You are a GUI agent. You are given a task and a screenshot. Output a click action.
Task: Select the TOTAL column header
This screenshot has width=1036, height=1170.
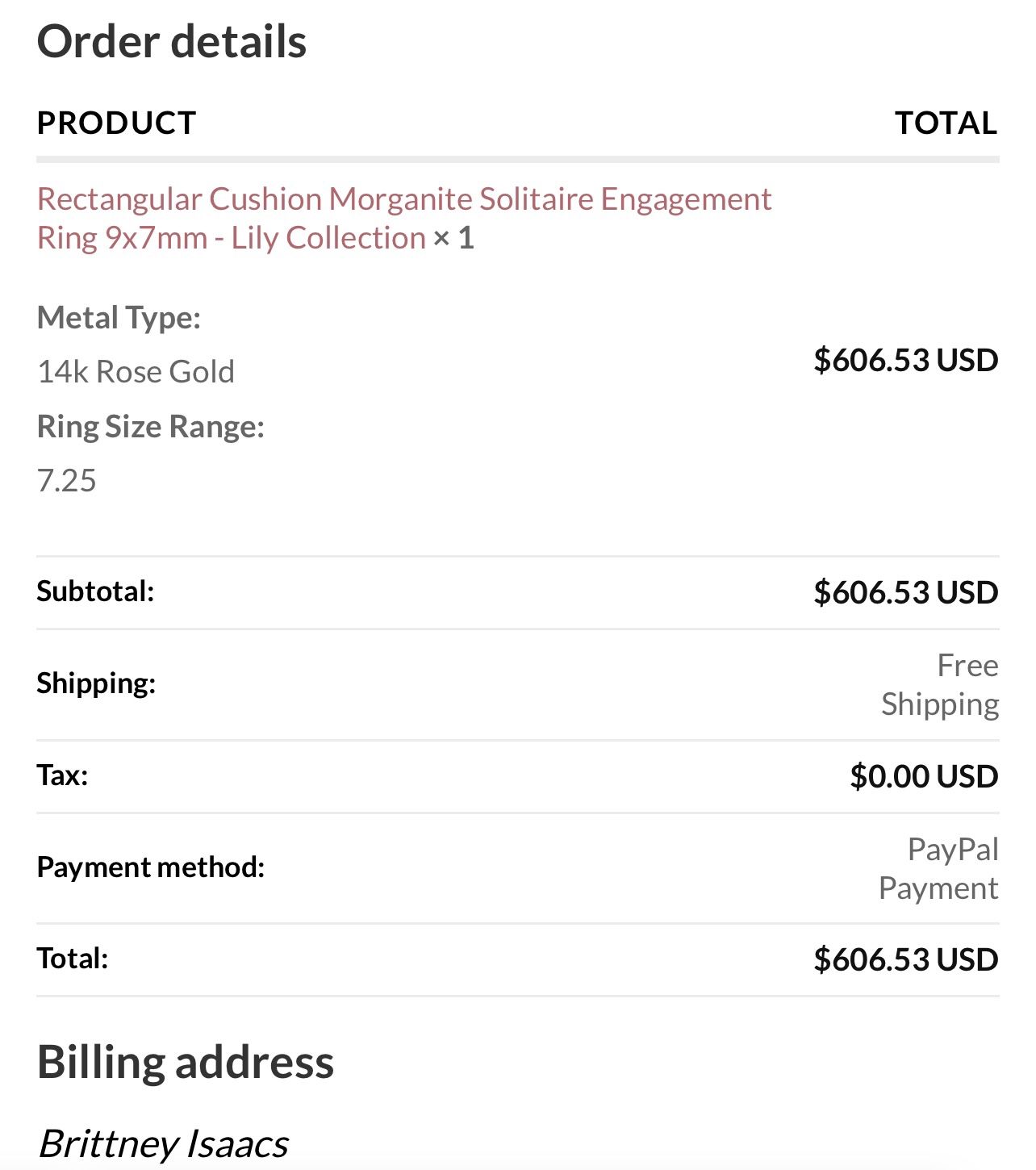pos(946,123)
